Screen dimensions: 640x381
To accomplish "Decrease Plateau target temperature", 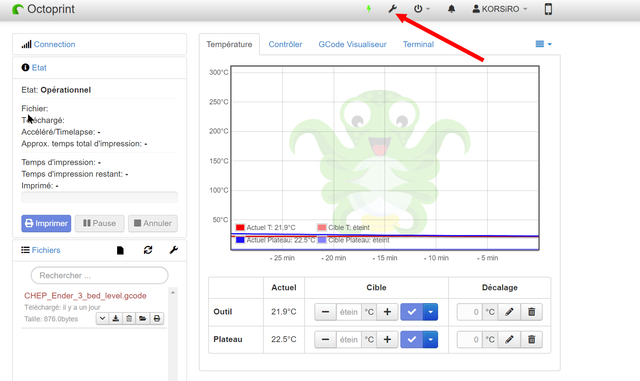I will click(325, 339).
